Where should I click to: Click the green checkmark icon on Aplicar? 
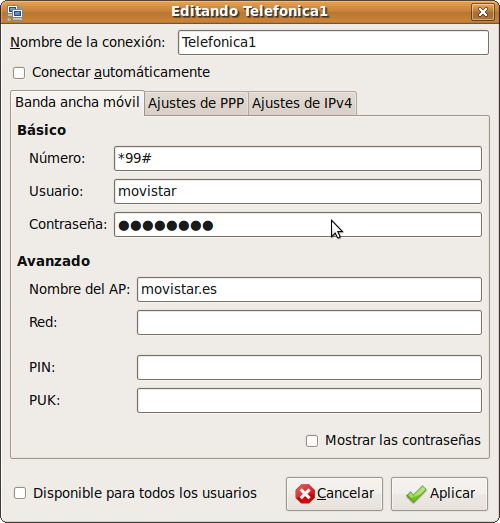point(416,494)
